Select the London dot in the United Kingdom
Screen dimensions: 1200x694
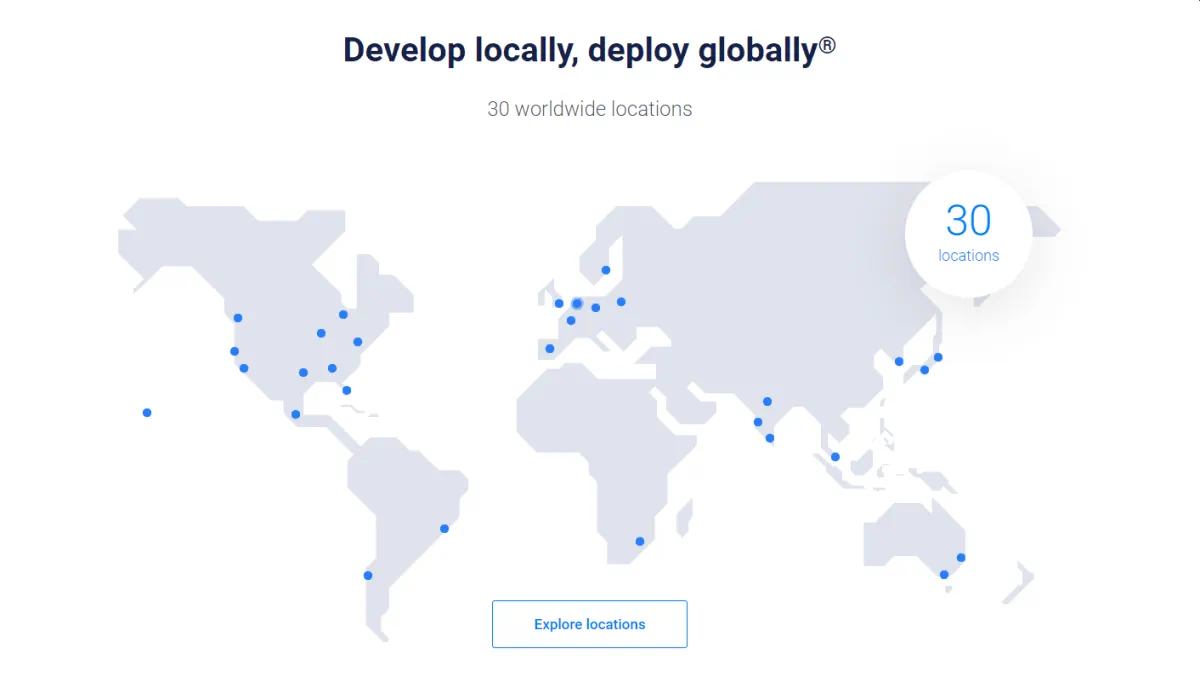point(559,303)
